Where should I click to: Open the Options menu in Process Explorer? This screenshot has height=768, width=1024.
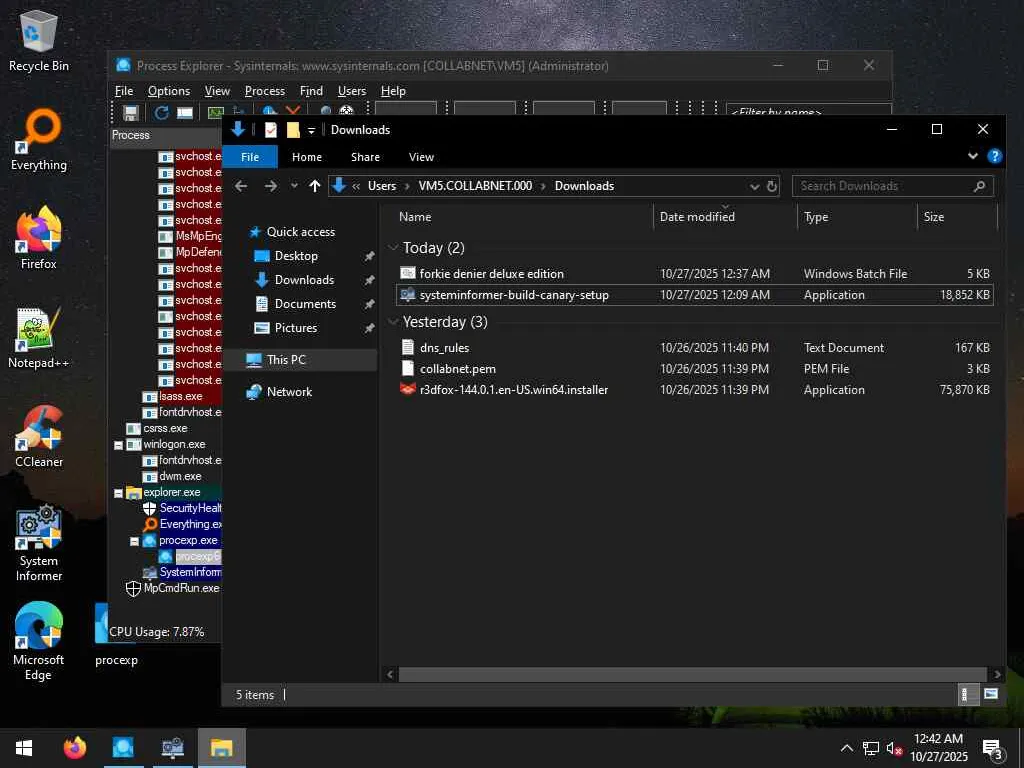pyautogui.click(x=168, y=91)
